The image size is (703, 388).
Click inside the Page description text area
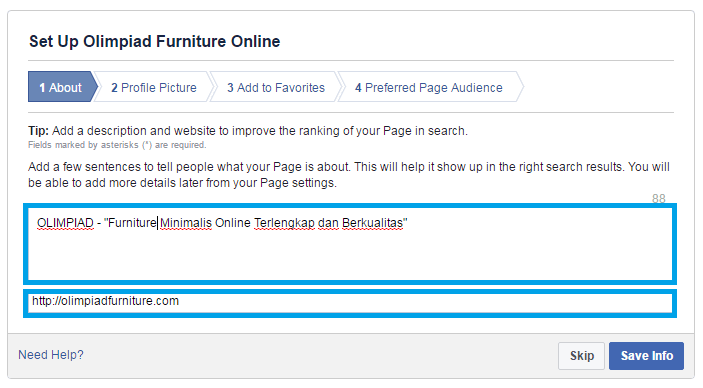(x=350, y=244)
